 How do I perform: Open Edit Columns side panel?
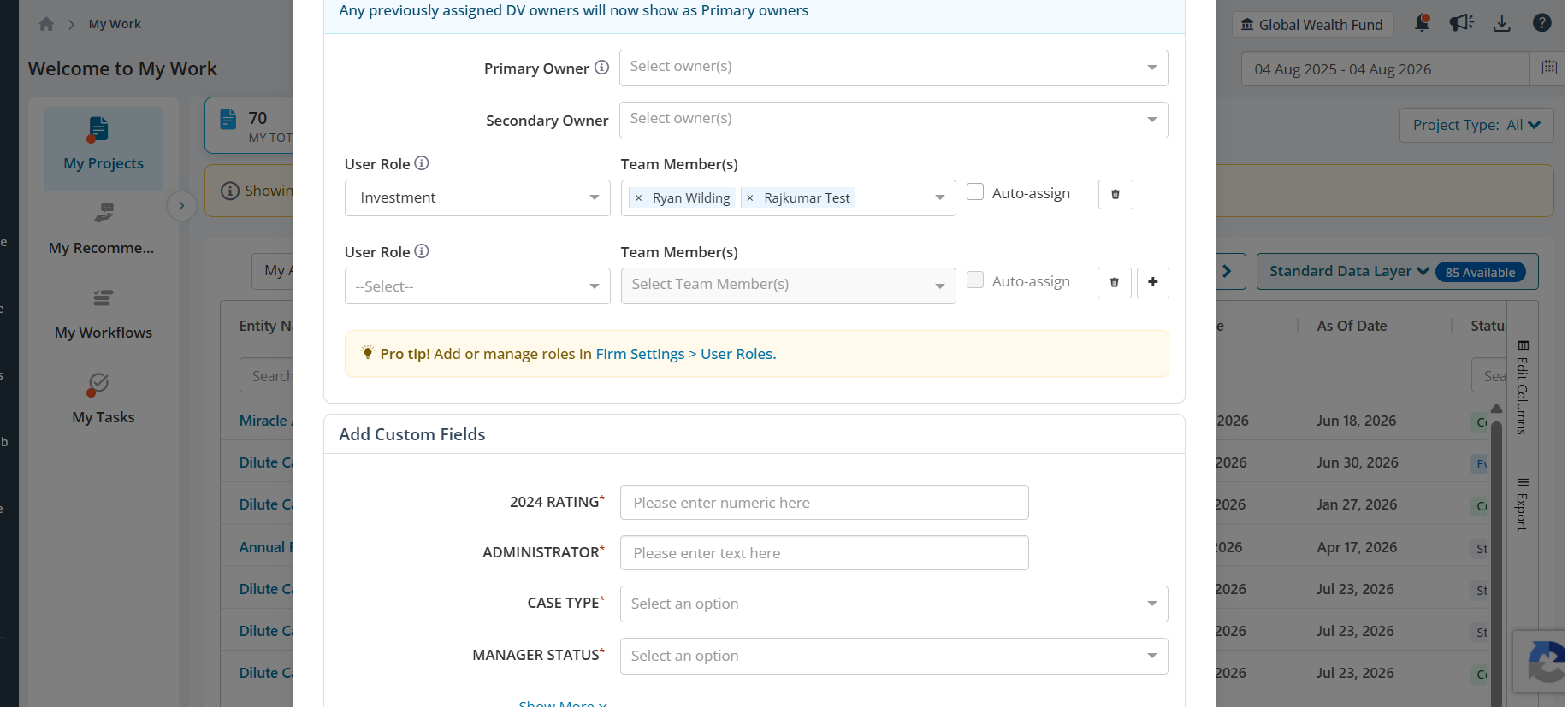pyautogui.click(x=1523, y=387)
